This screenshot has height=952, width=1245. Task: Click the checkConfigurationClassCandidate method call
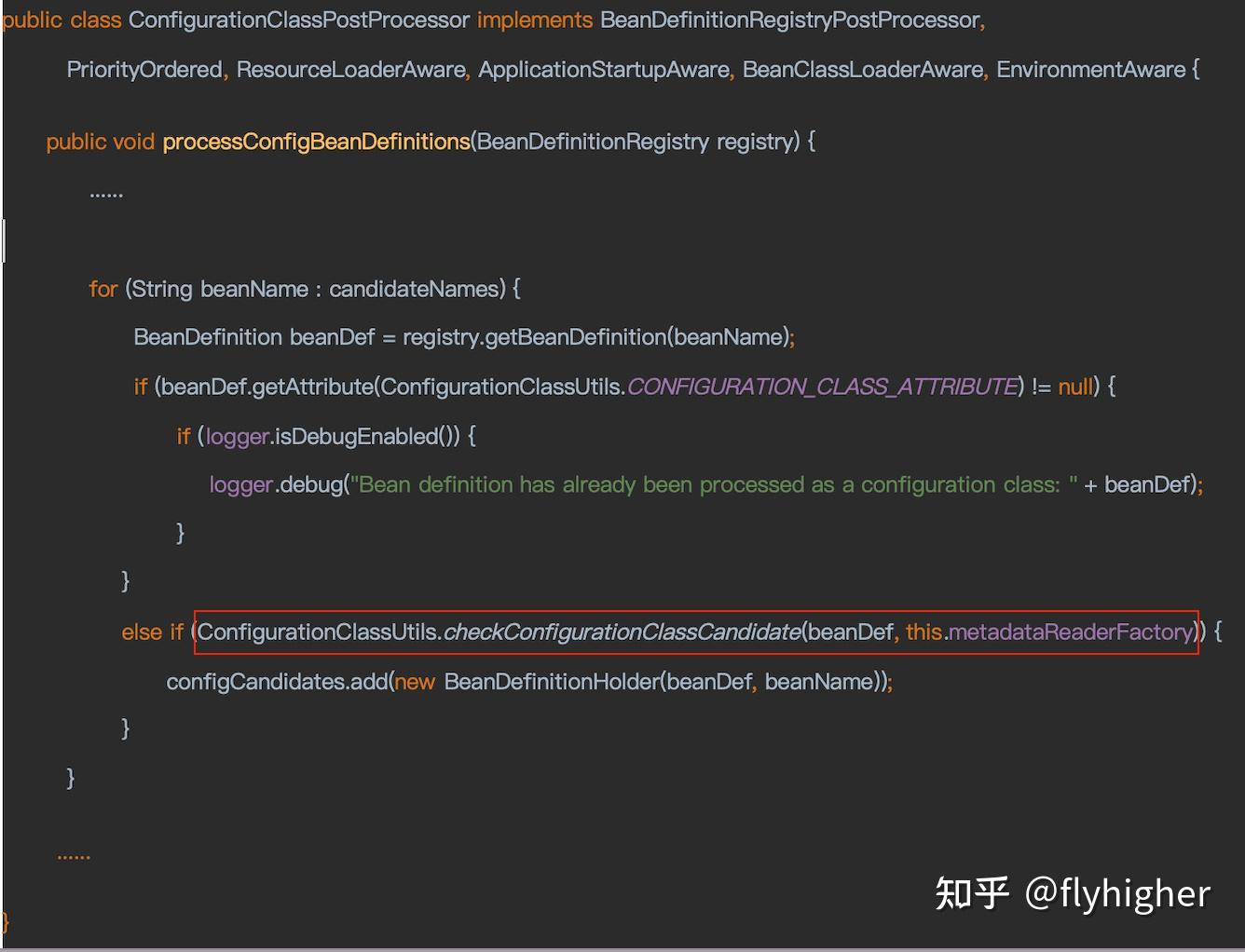click(x=622, y=632)
